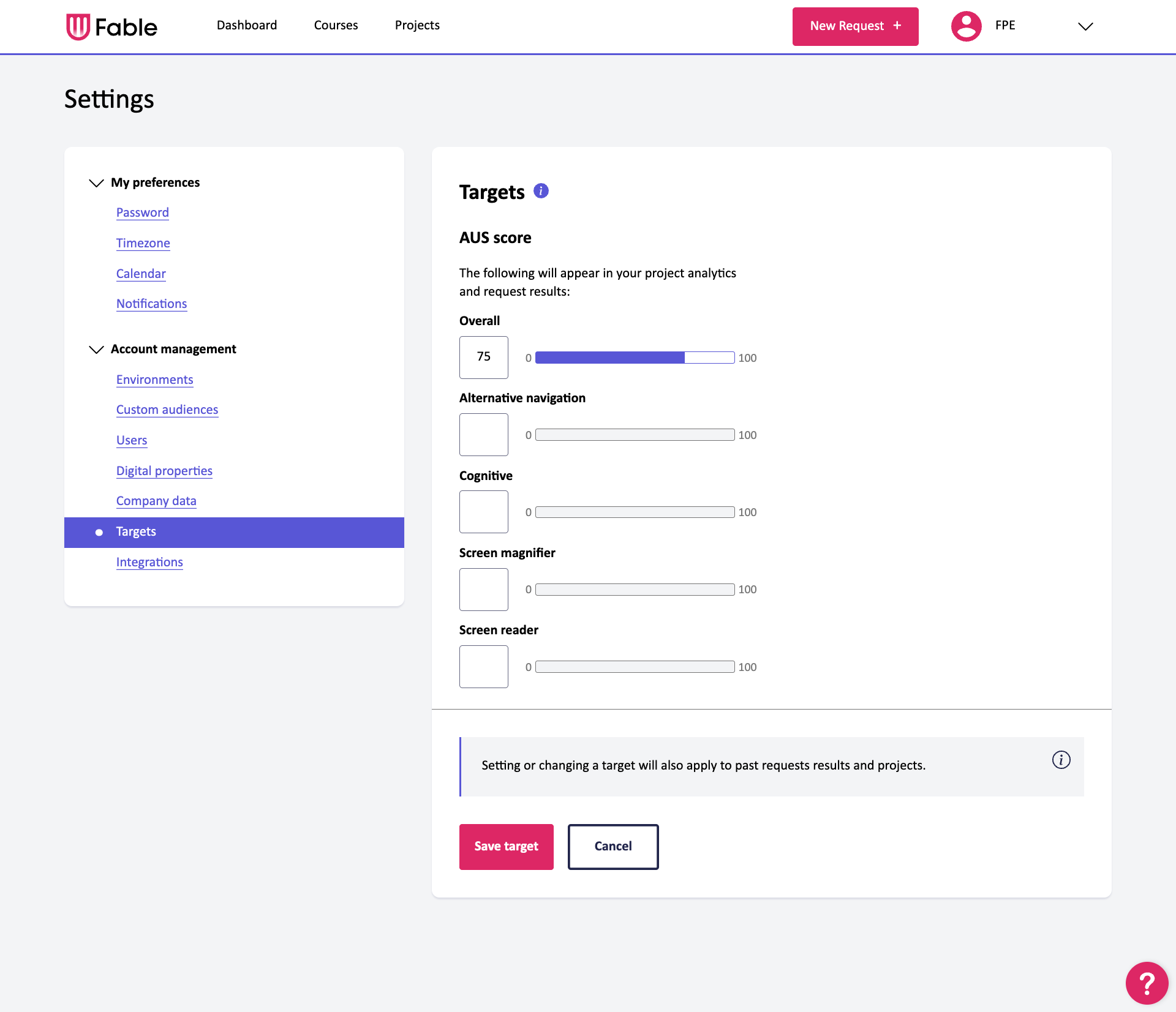Save the target settings

pos(506,847)
